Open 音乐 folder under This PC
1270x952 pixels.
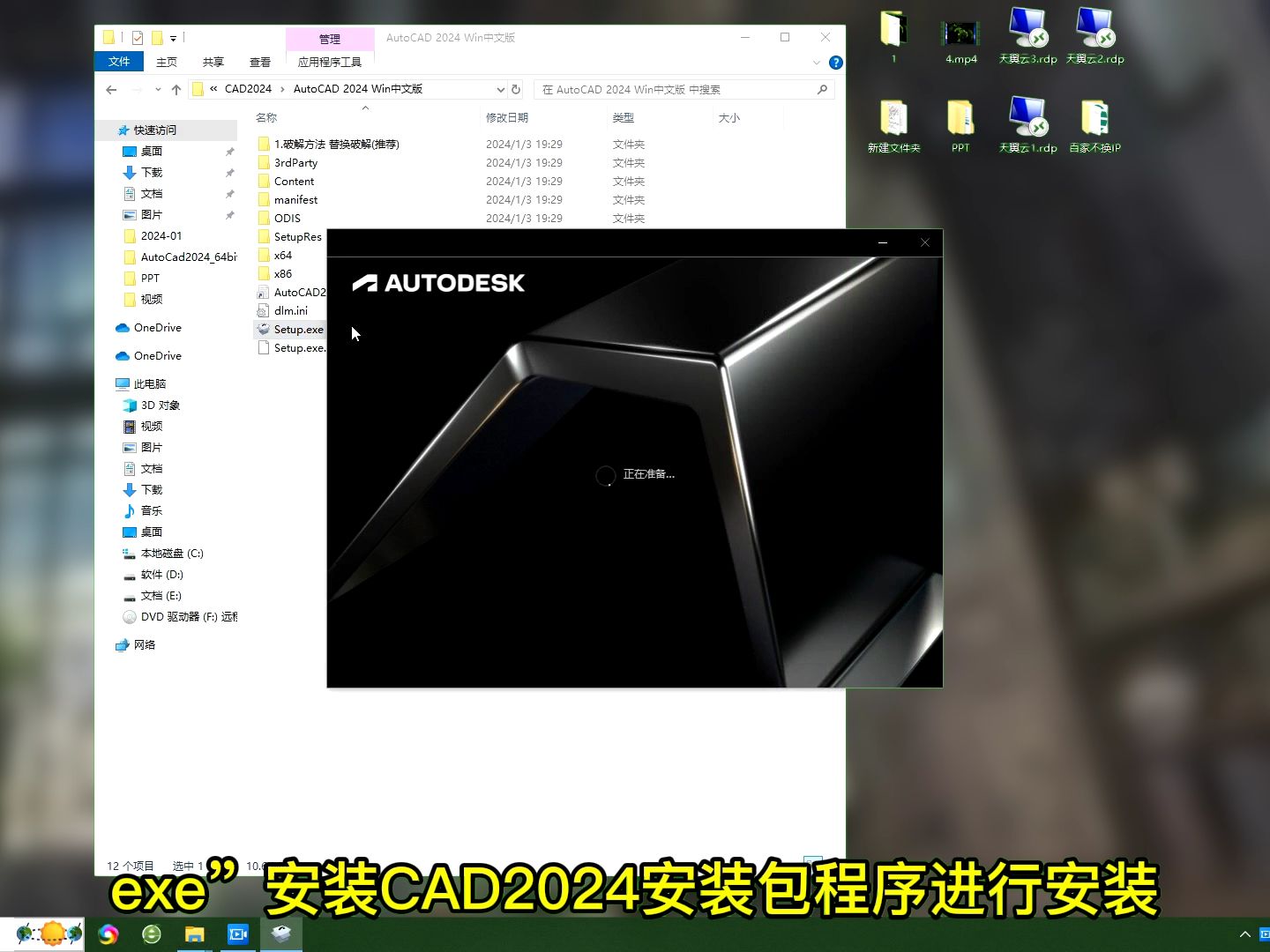point(152,510)
